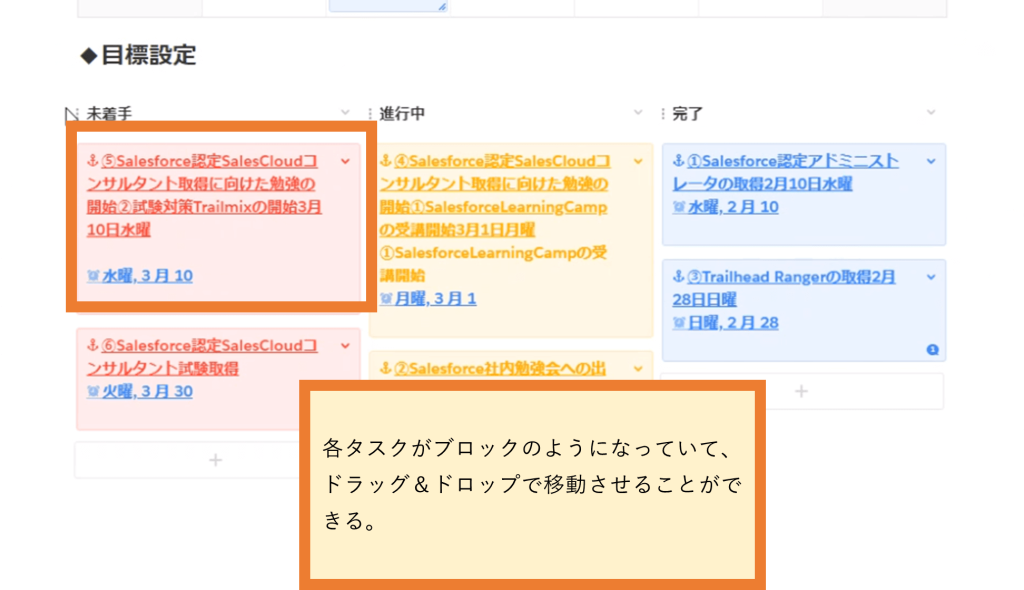Click anchor icon on card ③ Trailhead Ranger
This screenshot has width=1024, height=590.
coord(679,276)
